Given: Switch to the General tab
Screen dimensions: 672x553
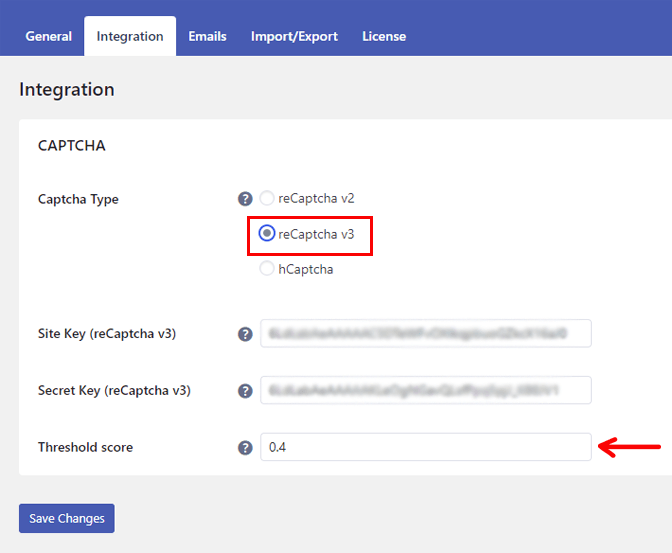Looking at the screenshot, I should (48, 36).
